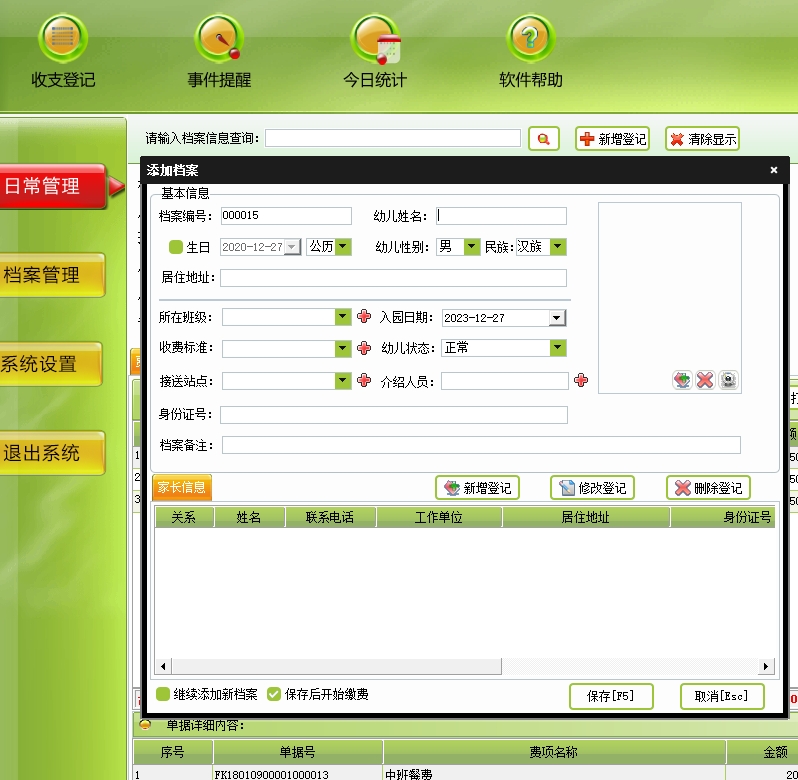This screenshot has height=780, width=798.
Task: Click the 幼儿姓名 input field
Action: pos(501,216)
